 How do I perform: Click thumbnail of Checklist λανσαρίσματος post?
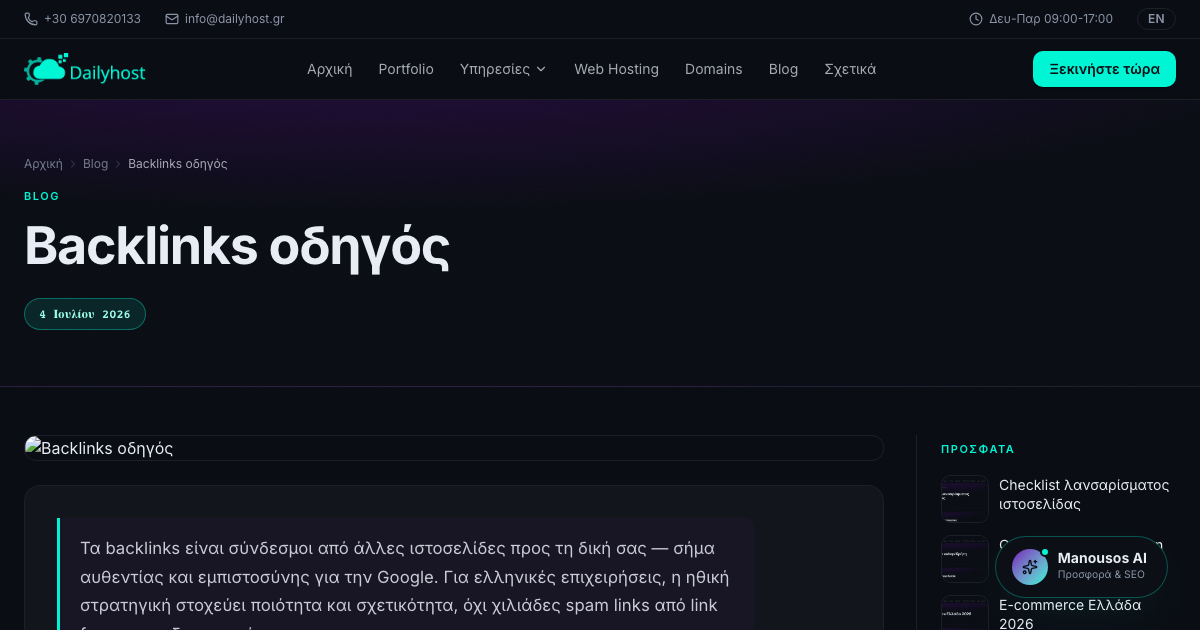(965, 499)
